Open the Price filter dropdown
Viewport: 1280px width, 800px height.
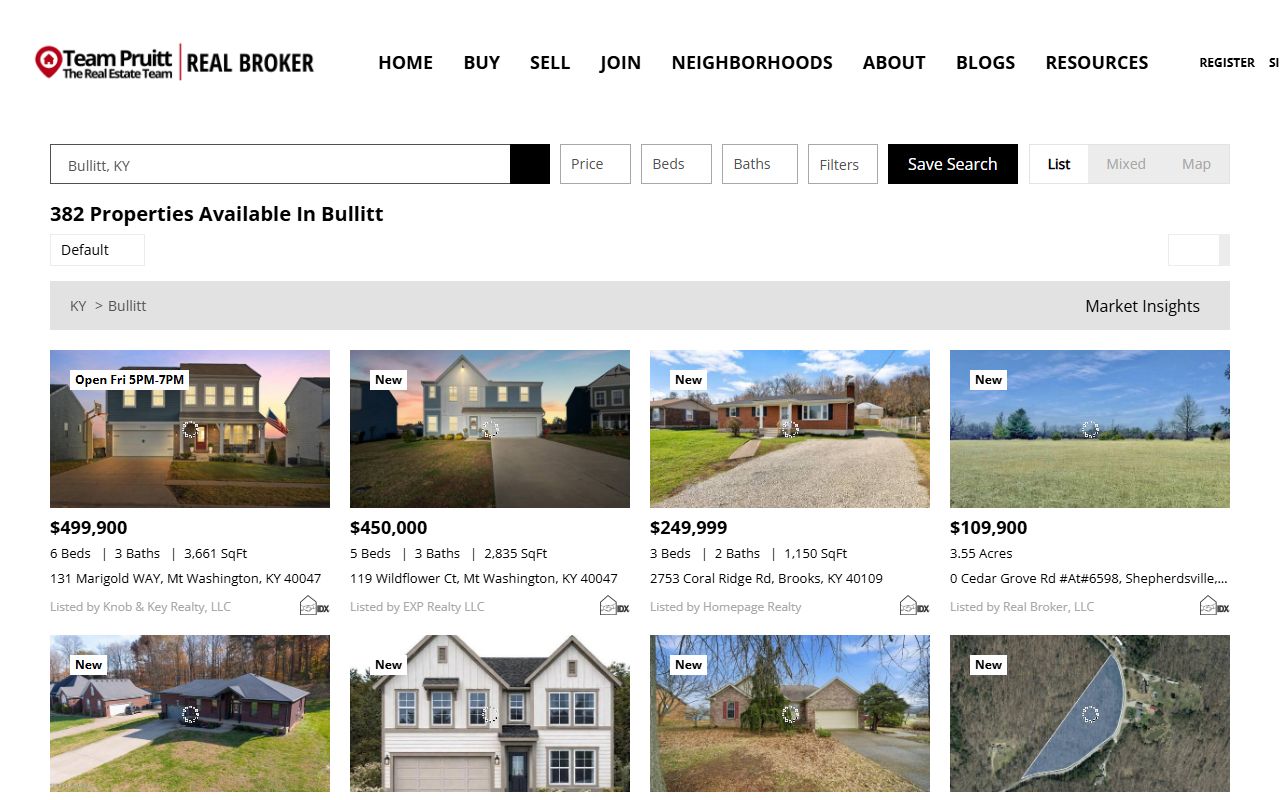click(595, 164)
